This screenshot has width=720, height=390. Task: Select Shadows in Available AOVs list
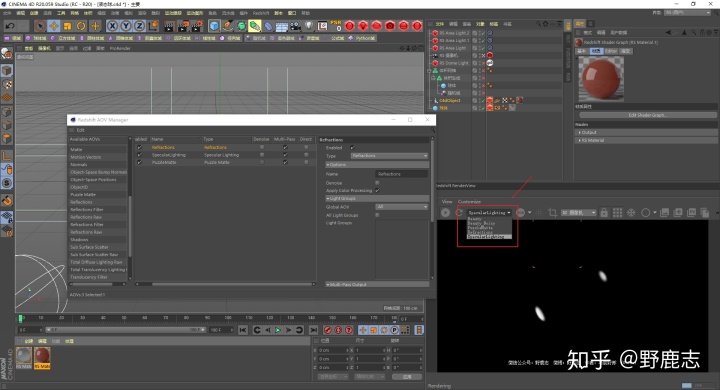(x=79, y=240)
